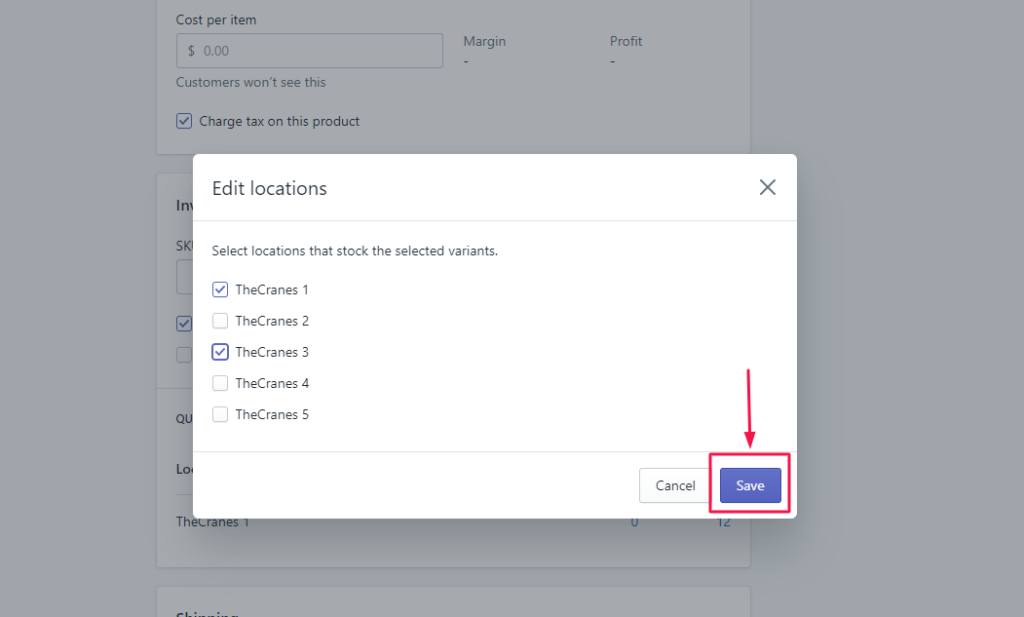Screen dimensions: 1024x617
Task: Enable the TheCranes 2 location checkbox box
Action: [220, 321]
